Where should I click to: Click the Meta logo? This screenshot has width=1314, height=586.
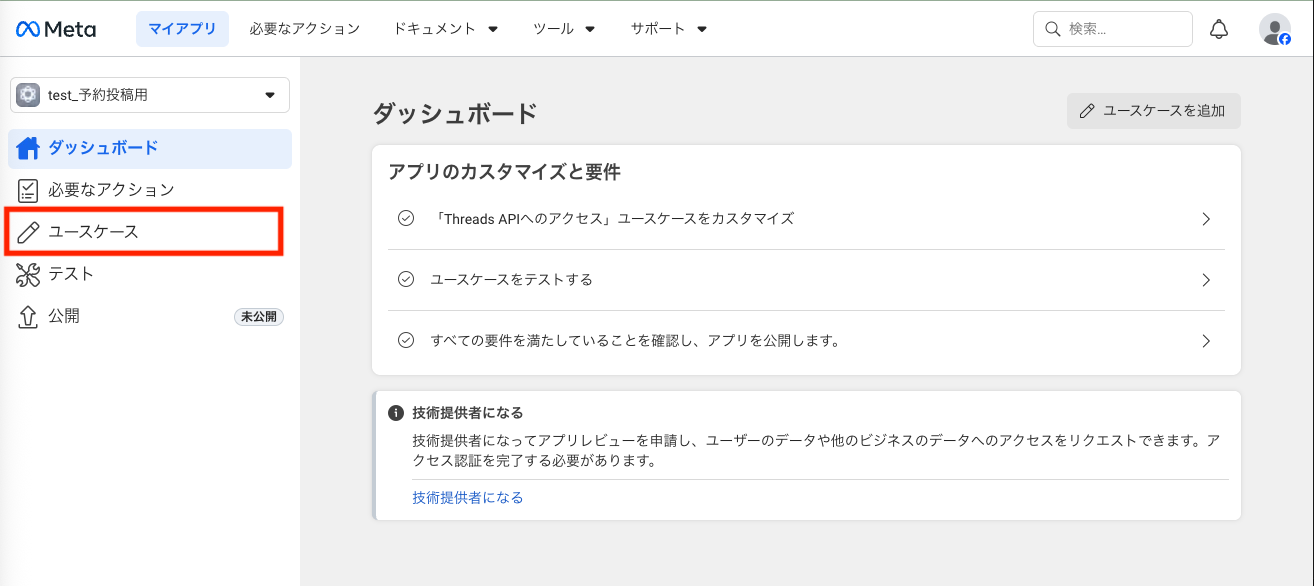point(56,29)
